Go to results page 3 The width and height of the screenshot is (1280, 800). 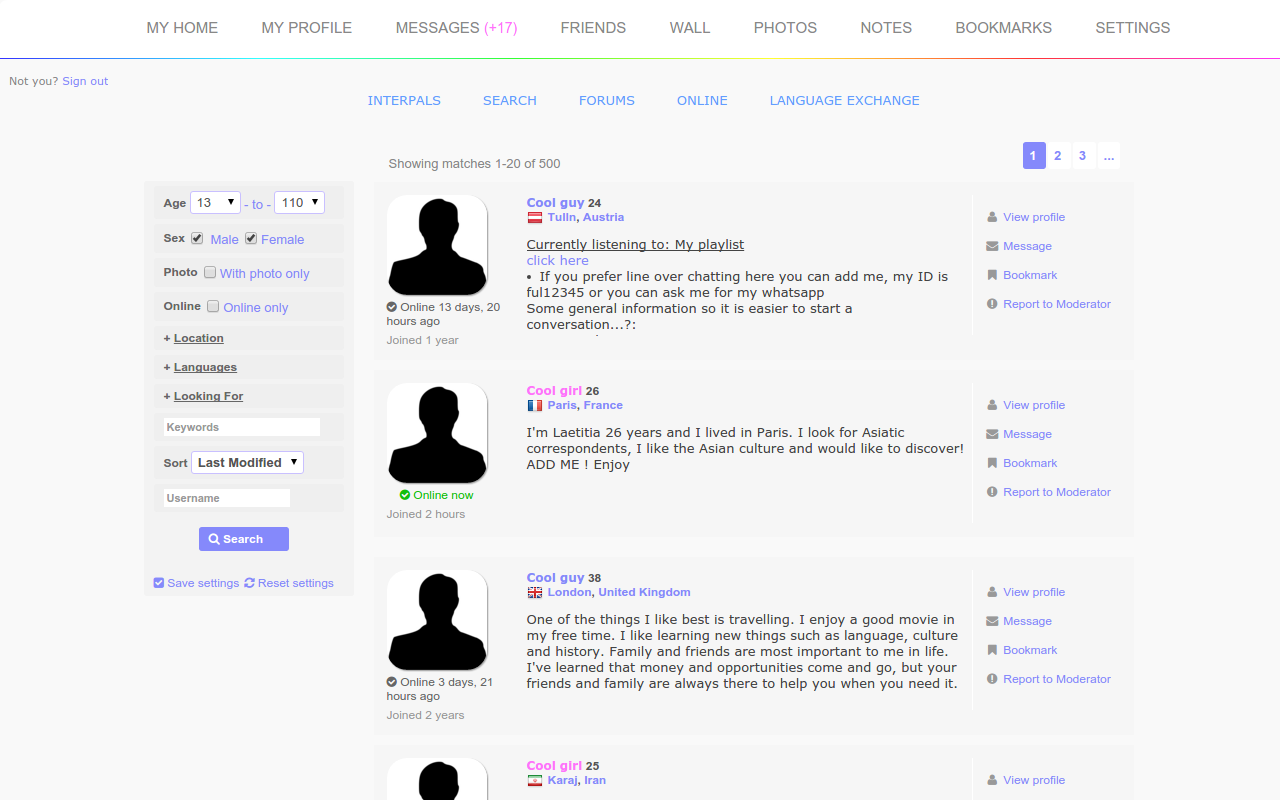[x=1083, y=155]
